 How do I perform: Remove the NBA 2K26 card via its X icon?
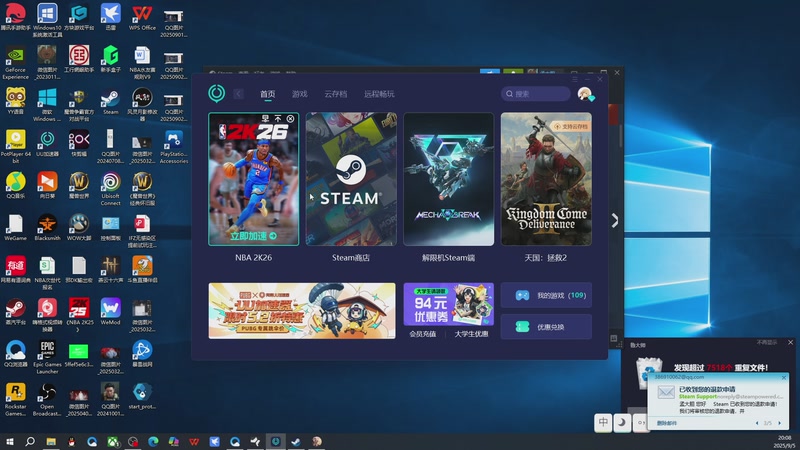[x=290, y=118]
